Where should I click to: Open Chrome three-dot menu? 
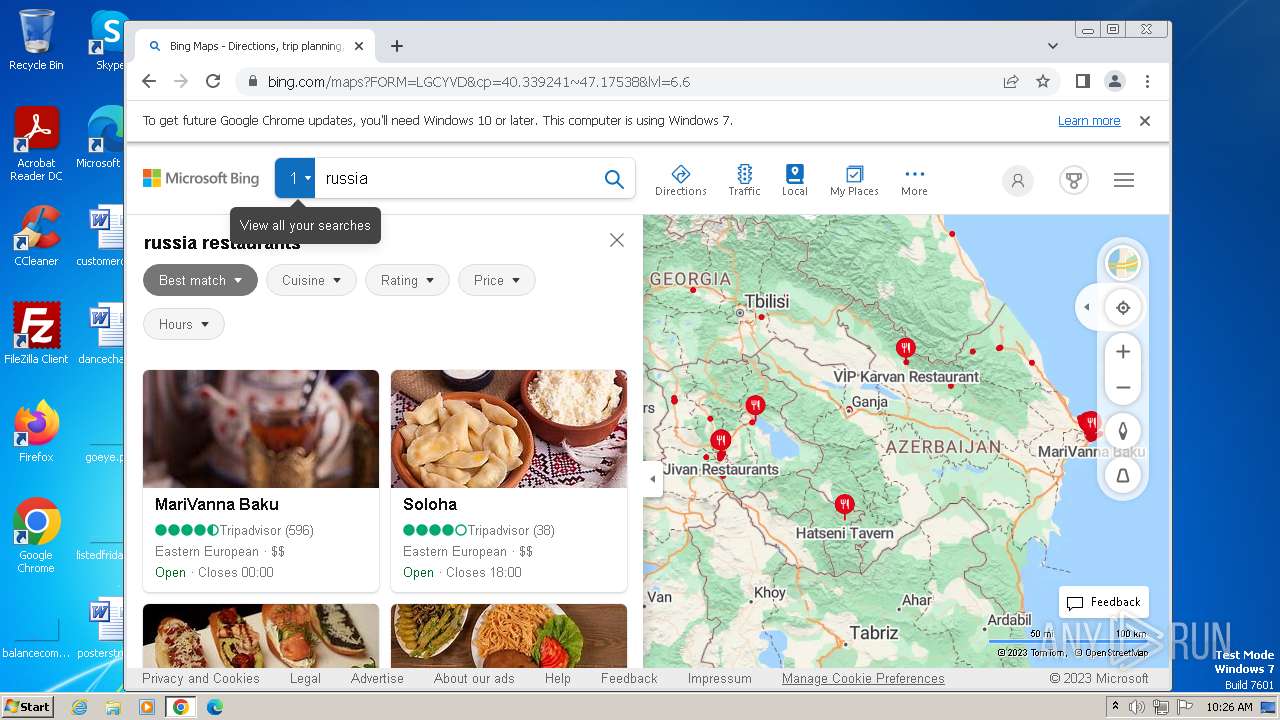[x=1147, y=82]
